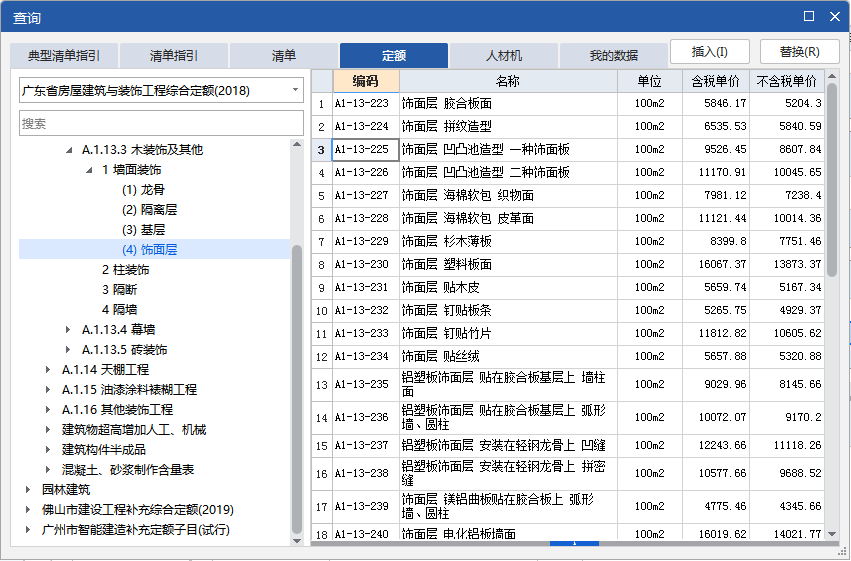Click the 不含税单价 column header
This screenshot has width=851, height=561.
tap(786, 81)
